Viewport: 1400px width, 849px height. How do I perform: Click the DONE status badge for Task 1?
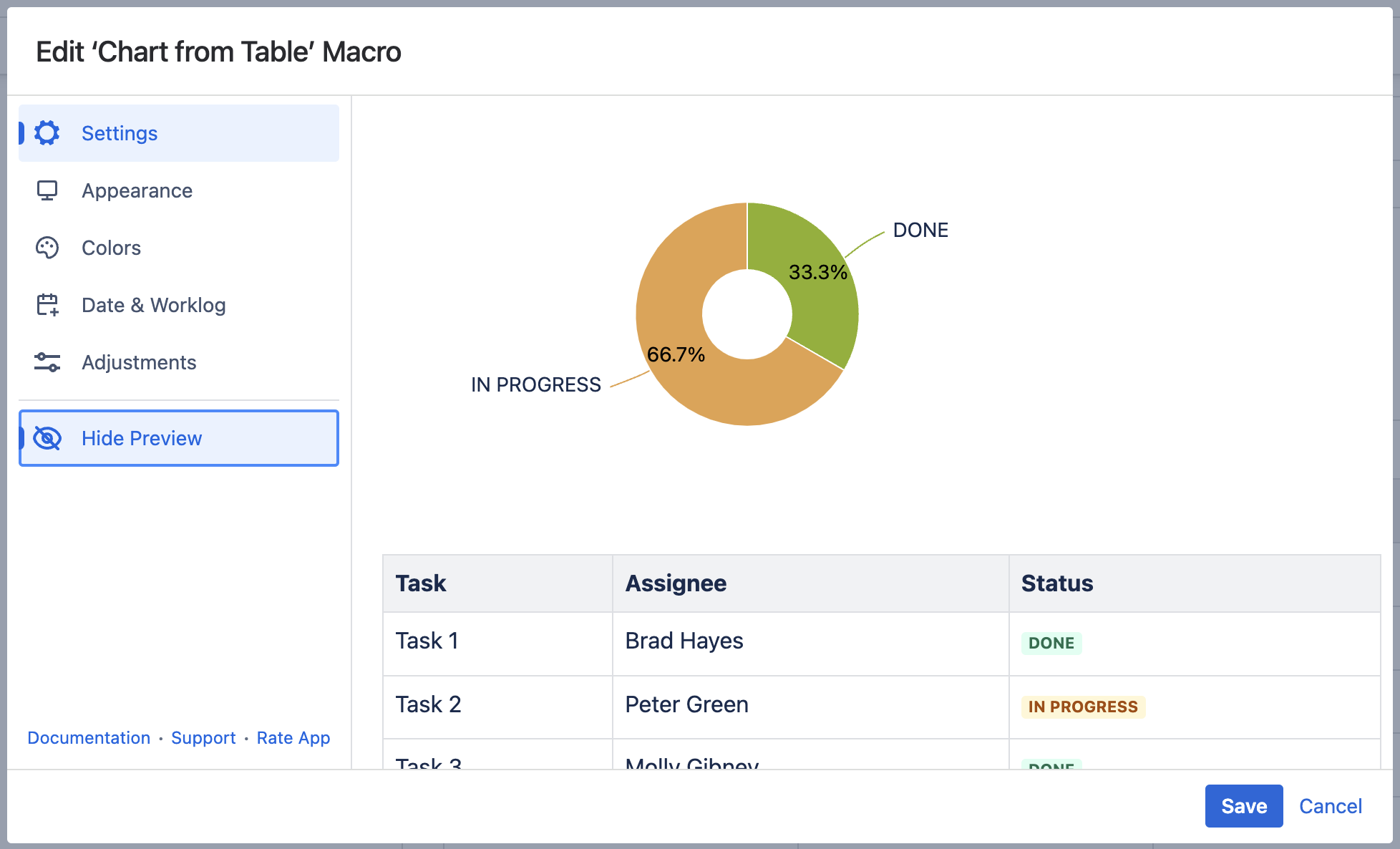[1051, 643]
